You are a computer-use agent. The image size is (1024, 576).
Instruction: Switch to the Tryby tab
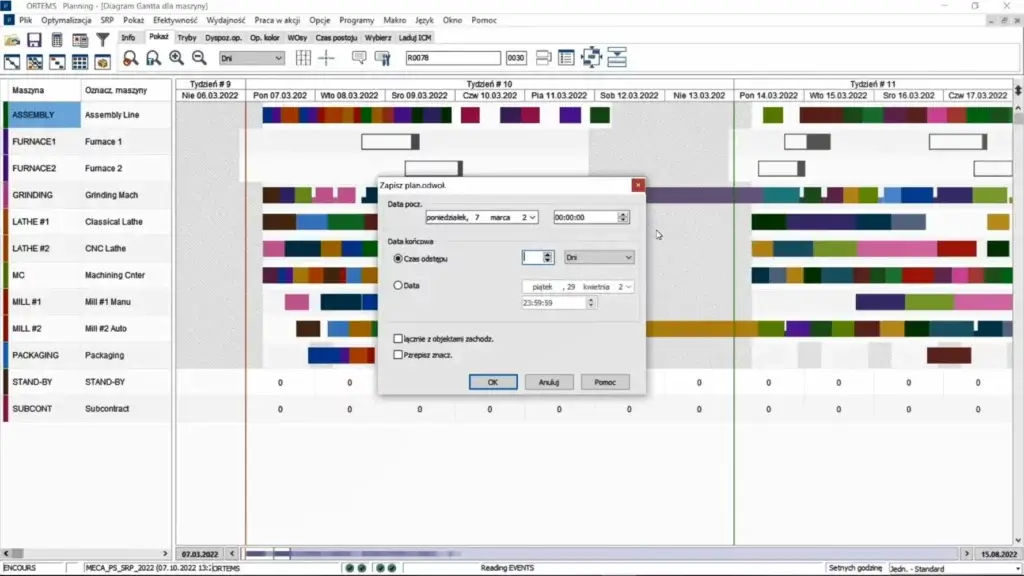[x=187, y=36]
